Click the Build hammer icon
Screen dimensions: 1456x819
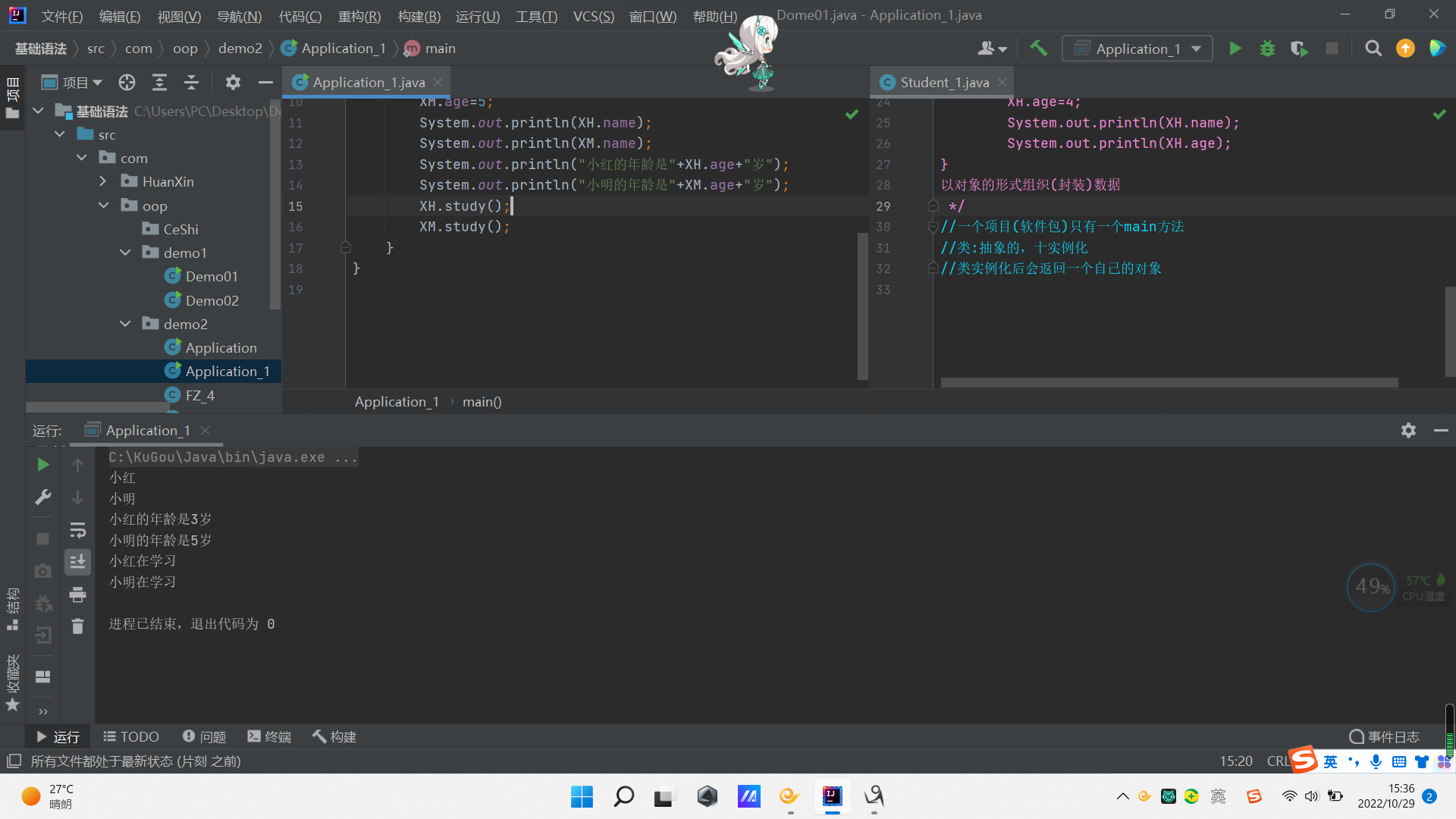[1038, 49]
